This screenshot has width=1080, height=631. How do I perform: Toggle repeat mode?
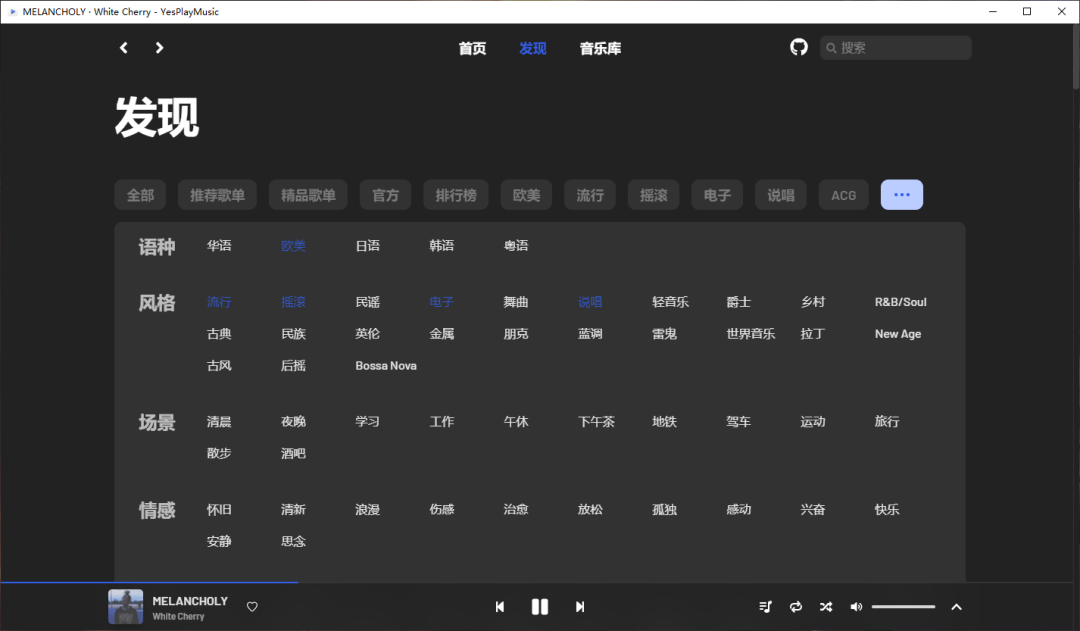pos(796,607)
